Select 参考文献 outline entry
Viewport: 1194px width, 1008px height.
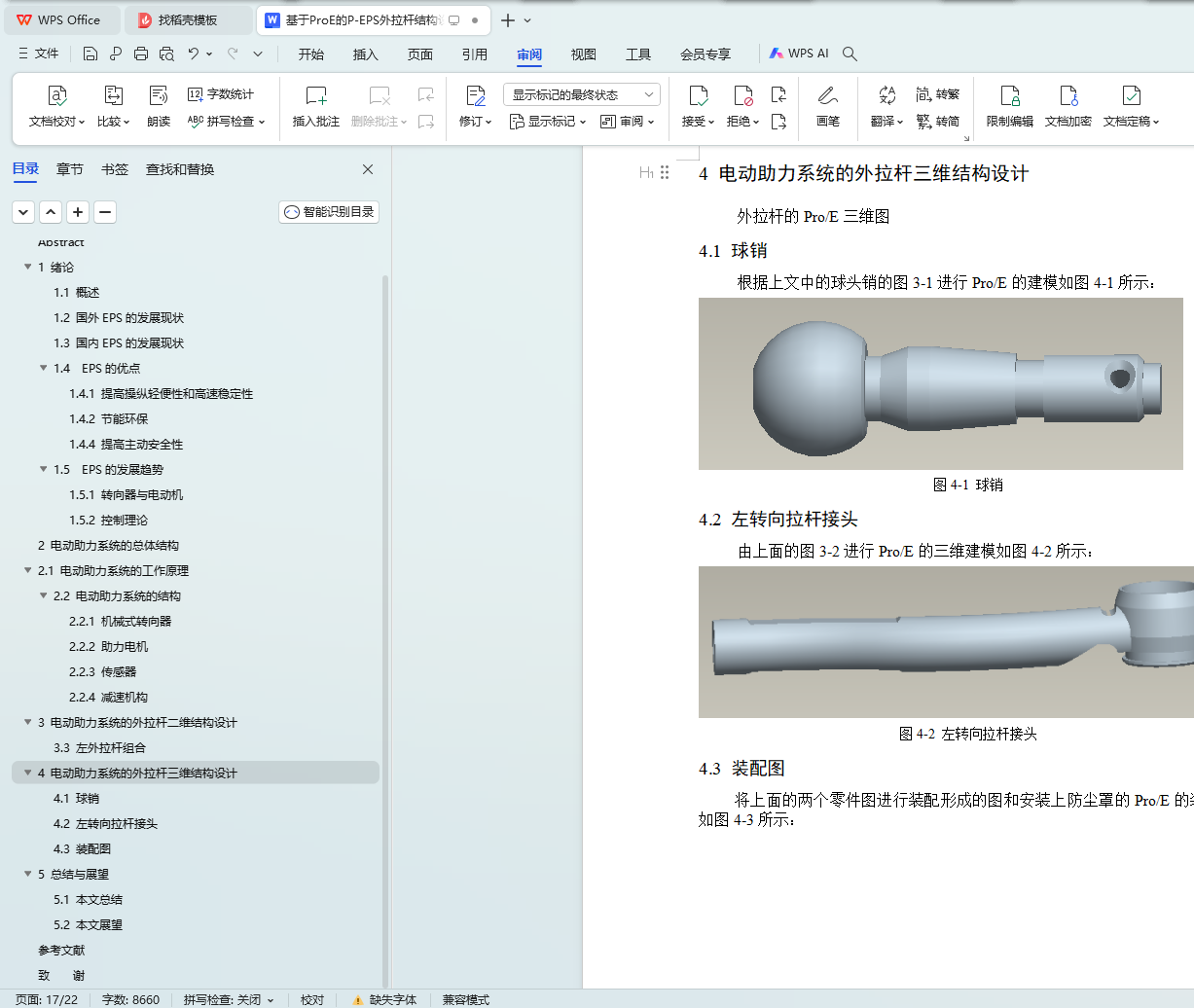pos(61,950)
